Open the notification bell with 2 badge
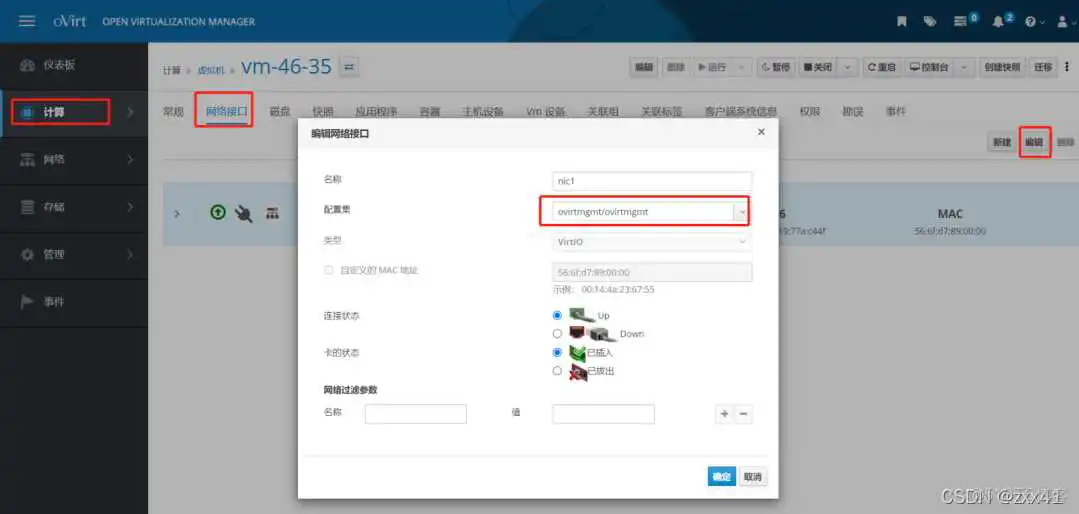Screen dimensions: 1079x514 click(998, 21)
